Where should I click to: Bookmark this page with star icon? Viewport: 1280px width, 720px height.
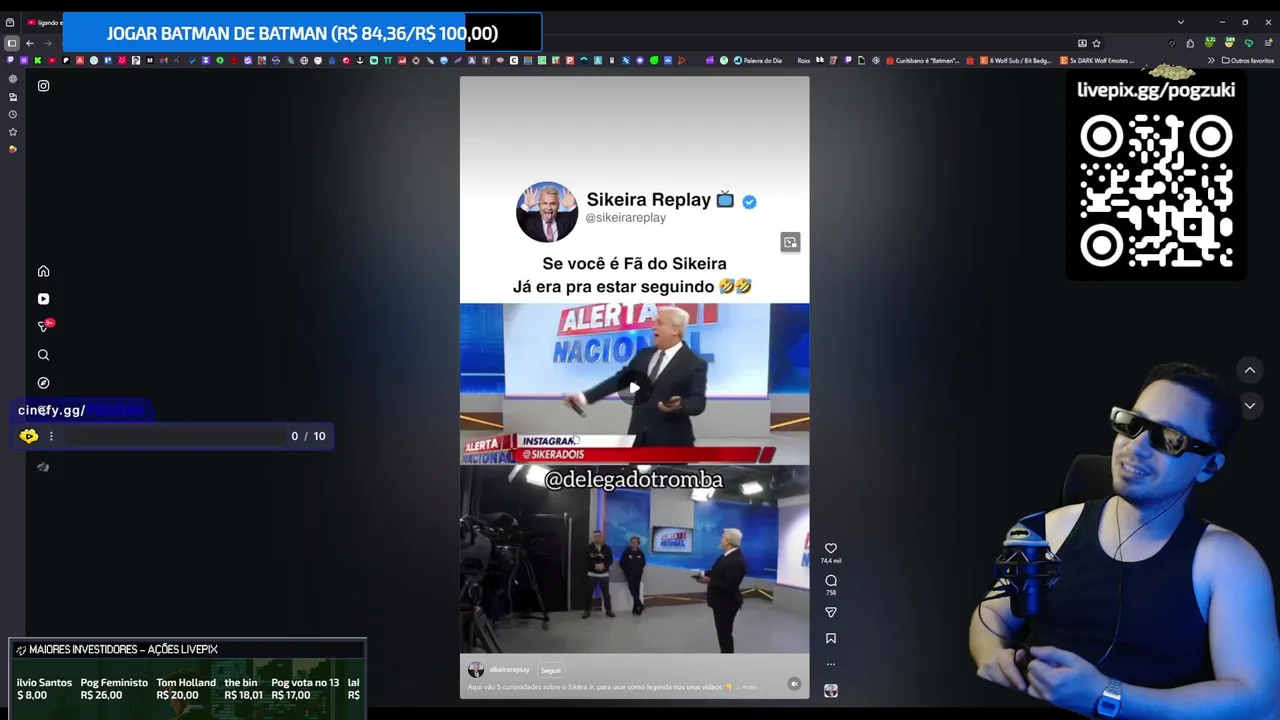tap(1096, 43)
